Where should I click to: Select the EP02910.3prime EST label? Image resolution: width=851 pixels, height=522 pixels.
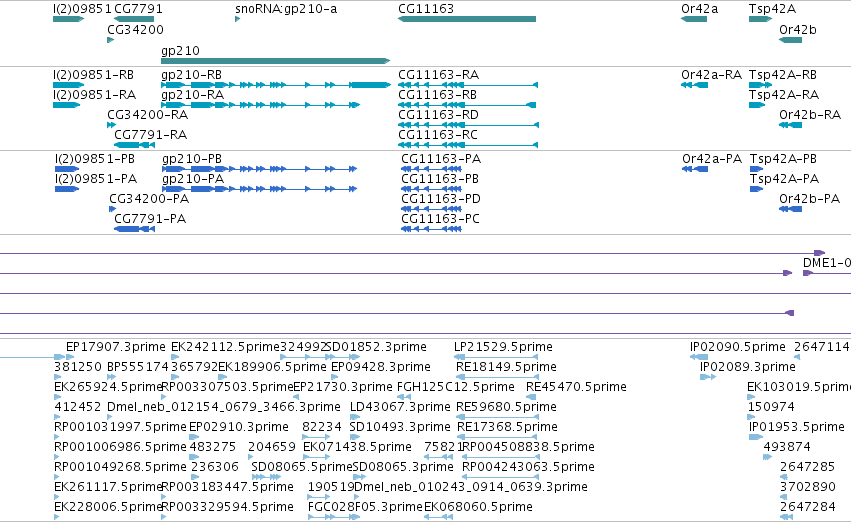[239, 427]
